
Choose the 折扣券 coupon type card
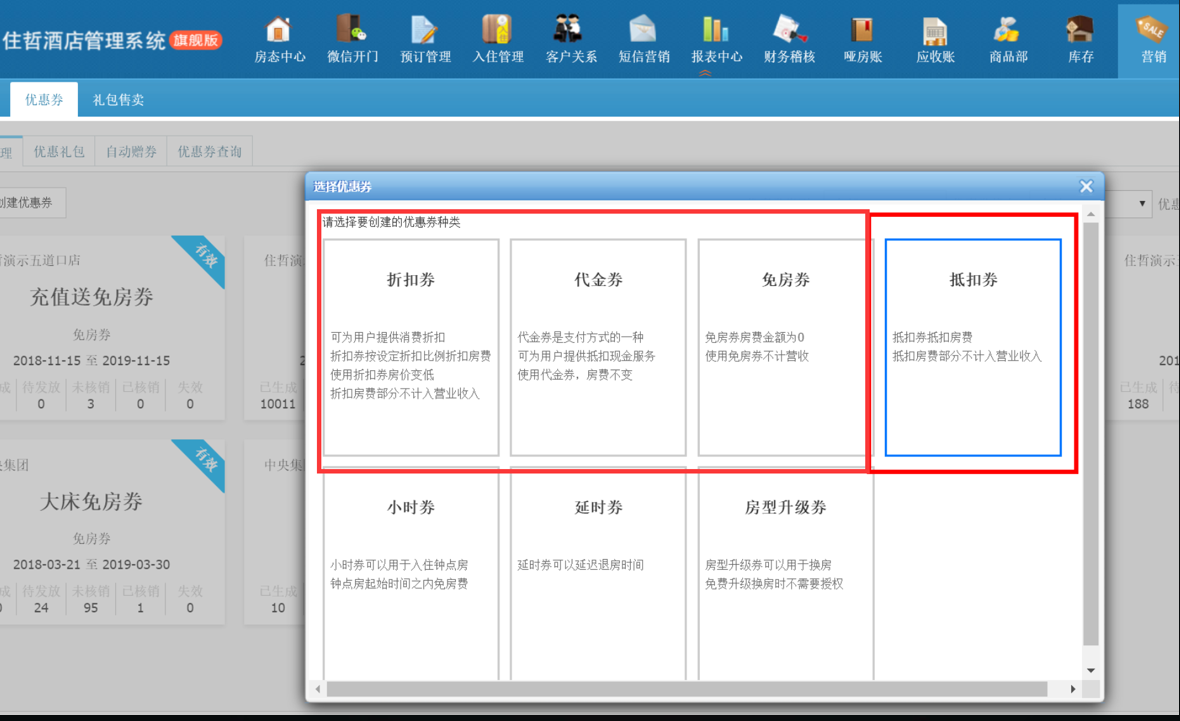click(x=411, y=347)
